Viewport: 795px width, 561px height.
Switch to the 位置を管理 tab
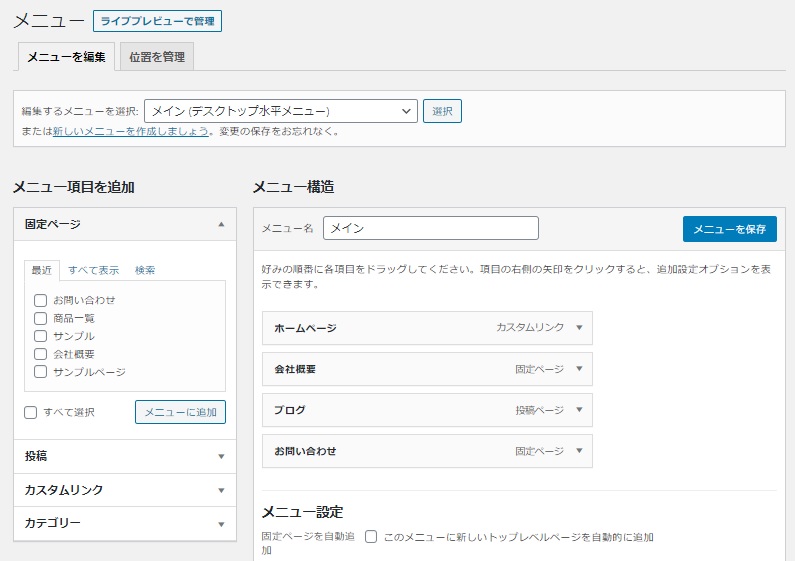coord(157,57)
